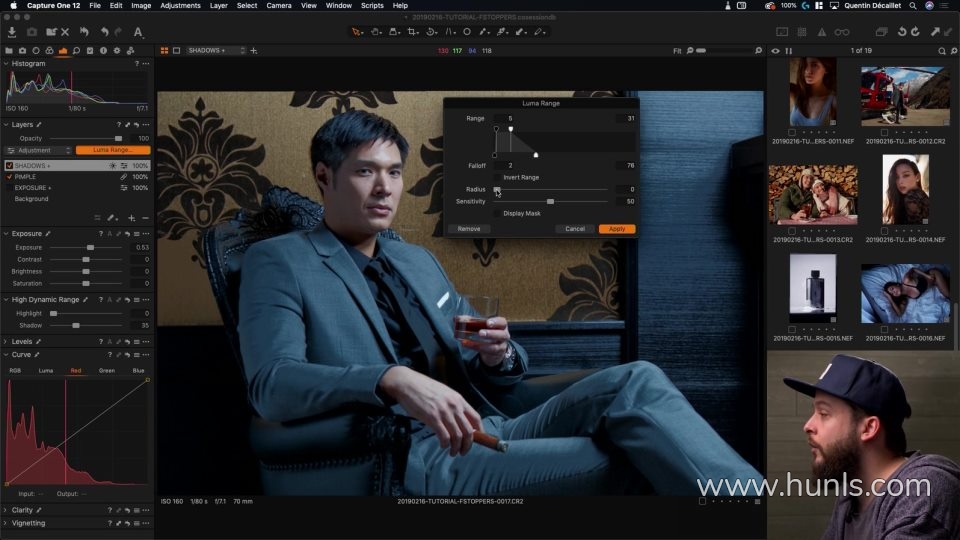Click the exposure warning triangle icon

coord(819,32)
